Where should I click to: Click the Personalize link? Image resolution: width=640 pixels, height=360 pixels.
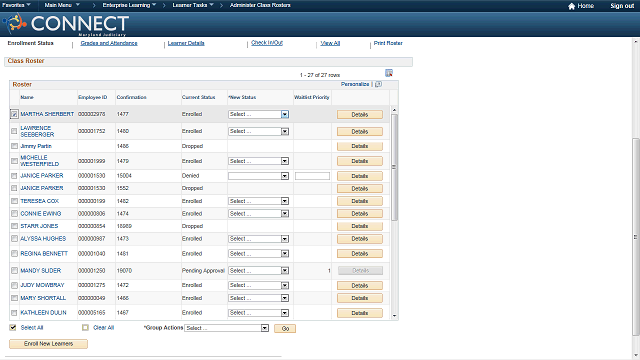tap(355, 84)
